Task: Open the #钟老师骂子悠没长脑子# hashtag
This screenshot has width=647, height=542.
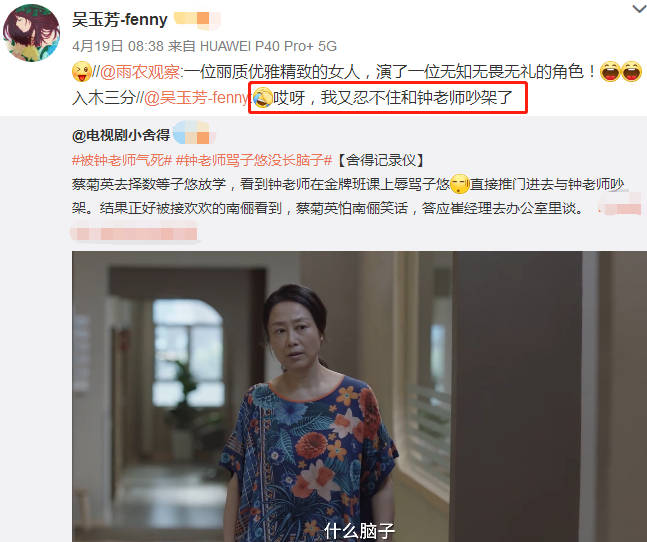Action: pos(254,160)
